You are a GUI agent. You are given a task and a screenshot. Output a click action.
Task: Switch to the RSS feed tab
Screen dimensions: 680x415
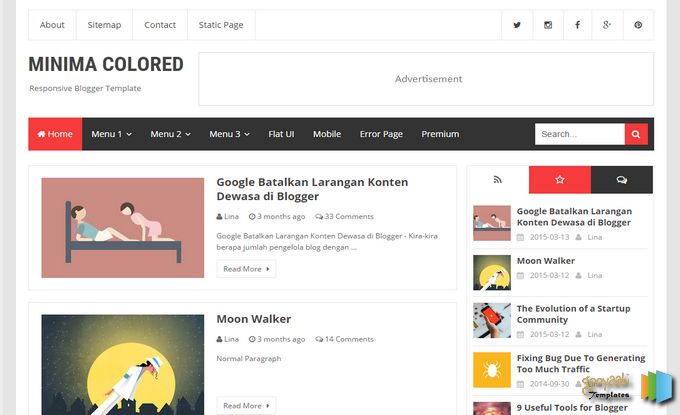(x=498, y=180)
